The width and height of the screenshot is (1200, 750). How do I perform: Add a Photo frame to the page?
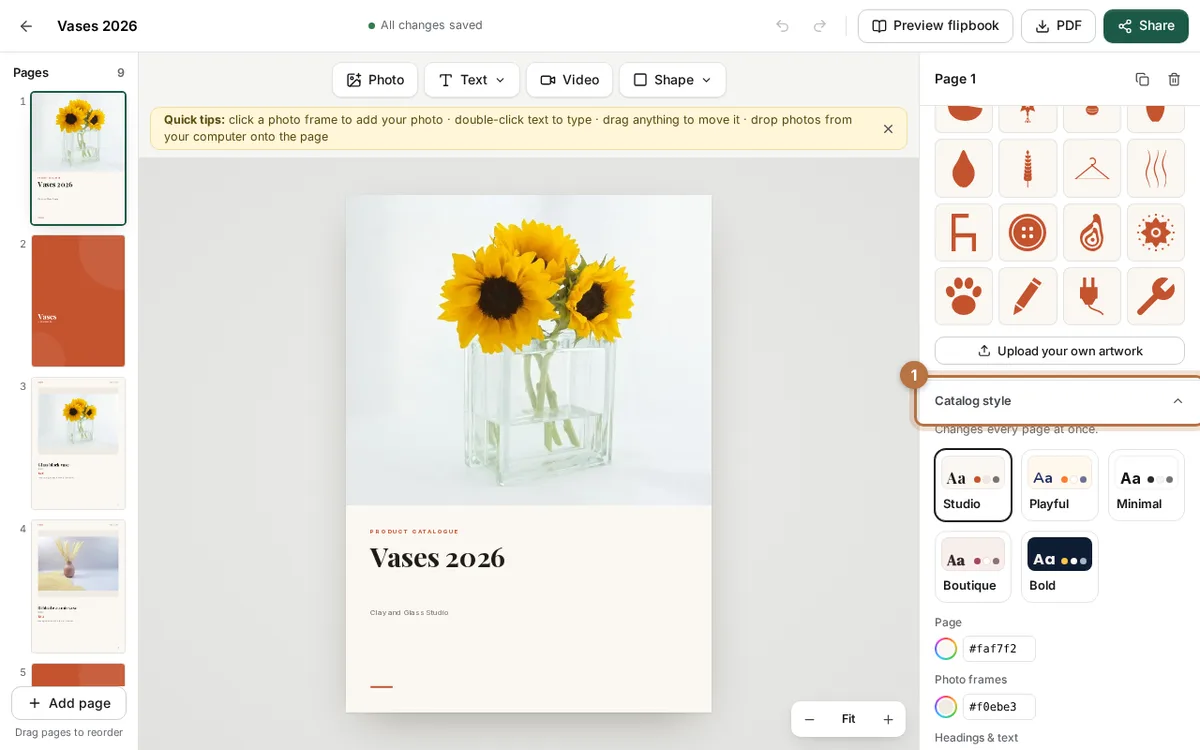tap(375, 80)
